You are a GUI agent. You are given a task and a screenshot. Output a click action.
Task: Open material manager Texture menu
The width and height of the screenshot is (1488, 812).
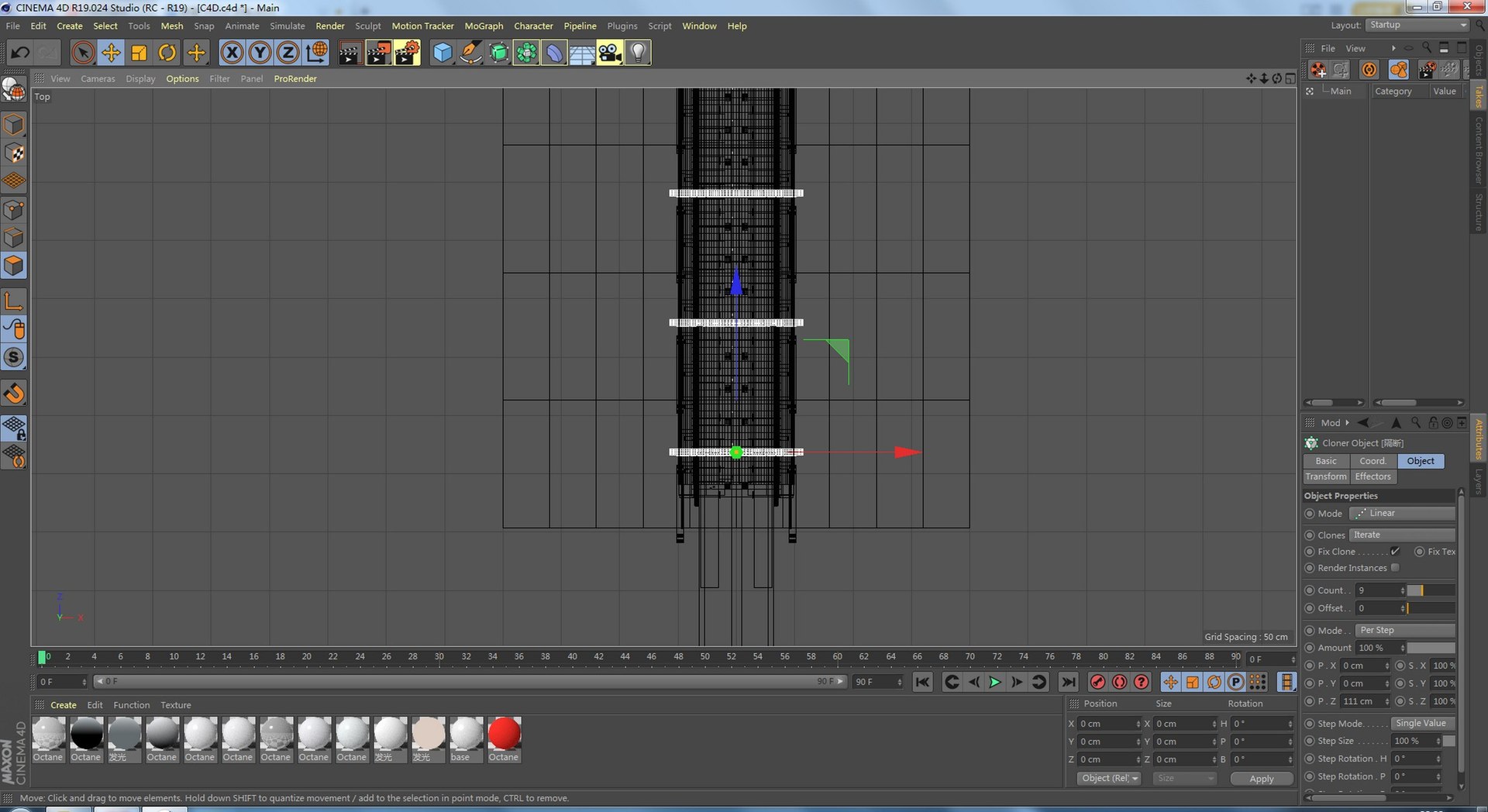click(175, 705)
